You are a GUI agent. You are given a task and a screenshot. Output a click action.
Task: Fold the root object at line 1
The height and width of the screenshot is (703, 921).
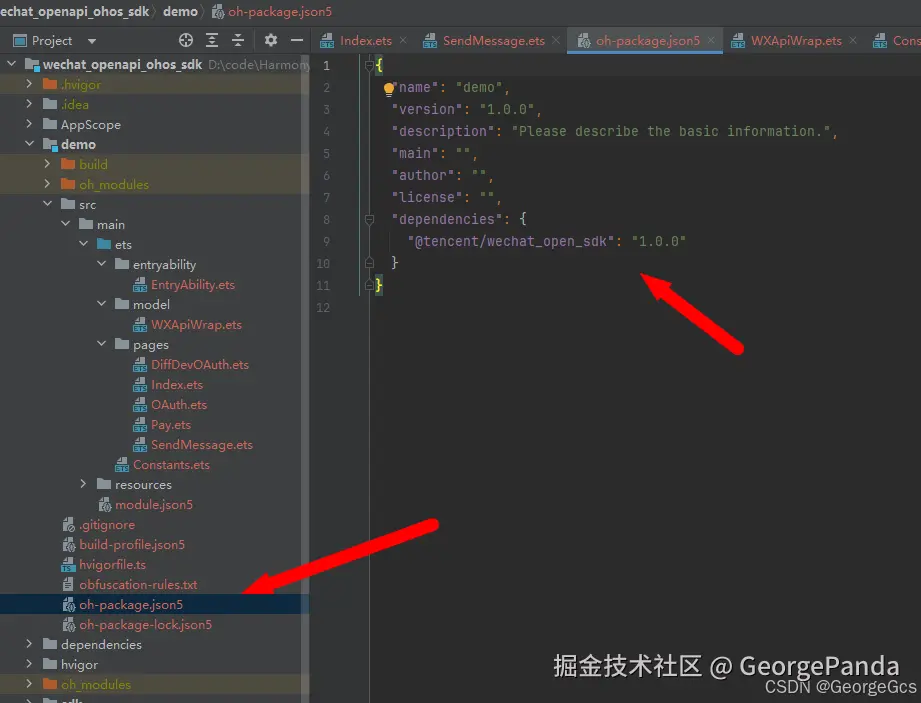369,65
